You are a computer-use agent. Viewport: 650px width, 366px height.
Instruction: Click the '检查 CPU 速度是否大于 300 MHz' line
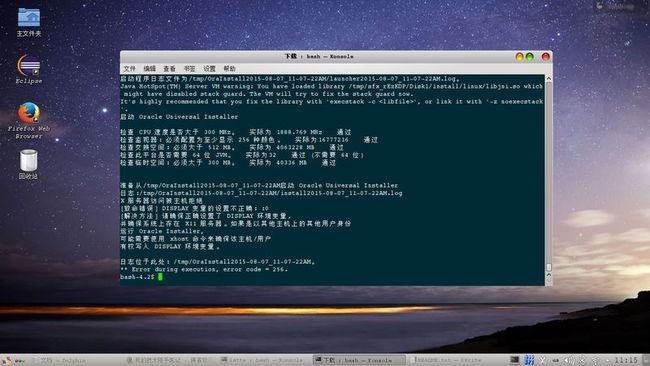[x=235, y=132]
